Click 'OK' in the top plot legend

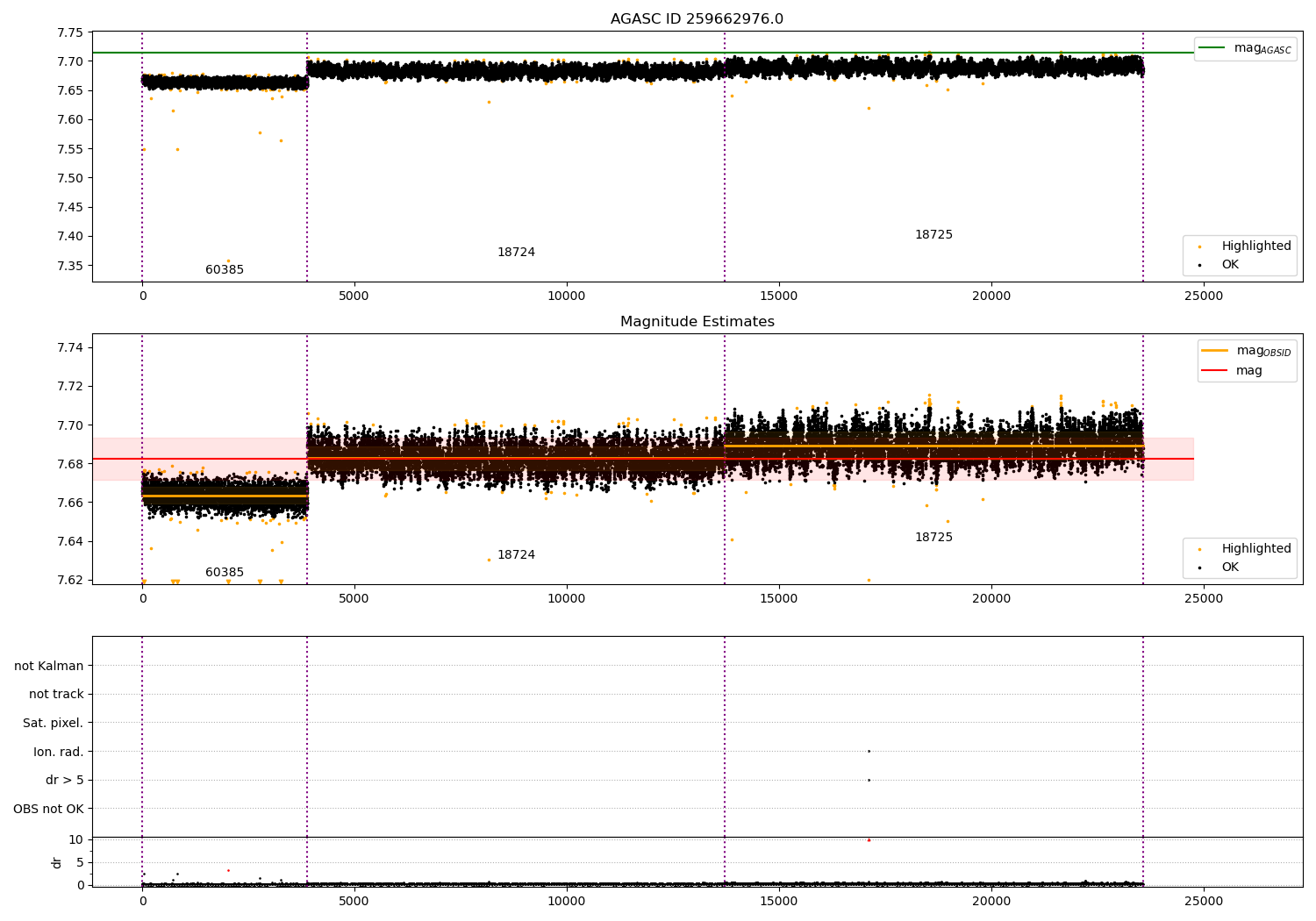point(1230,265)
